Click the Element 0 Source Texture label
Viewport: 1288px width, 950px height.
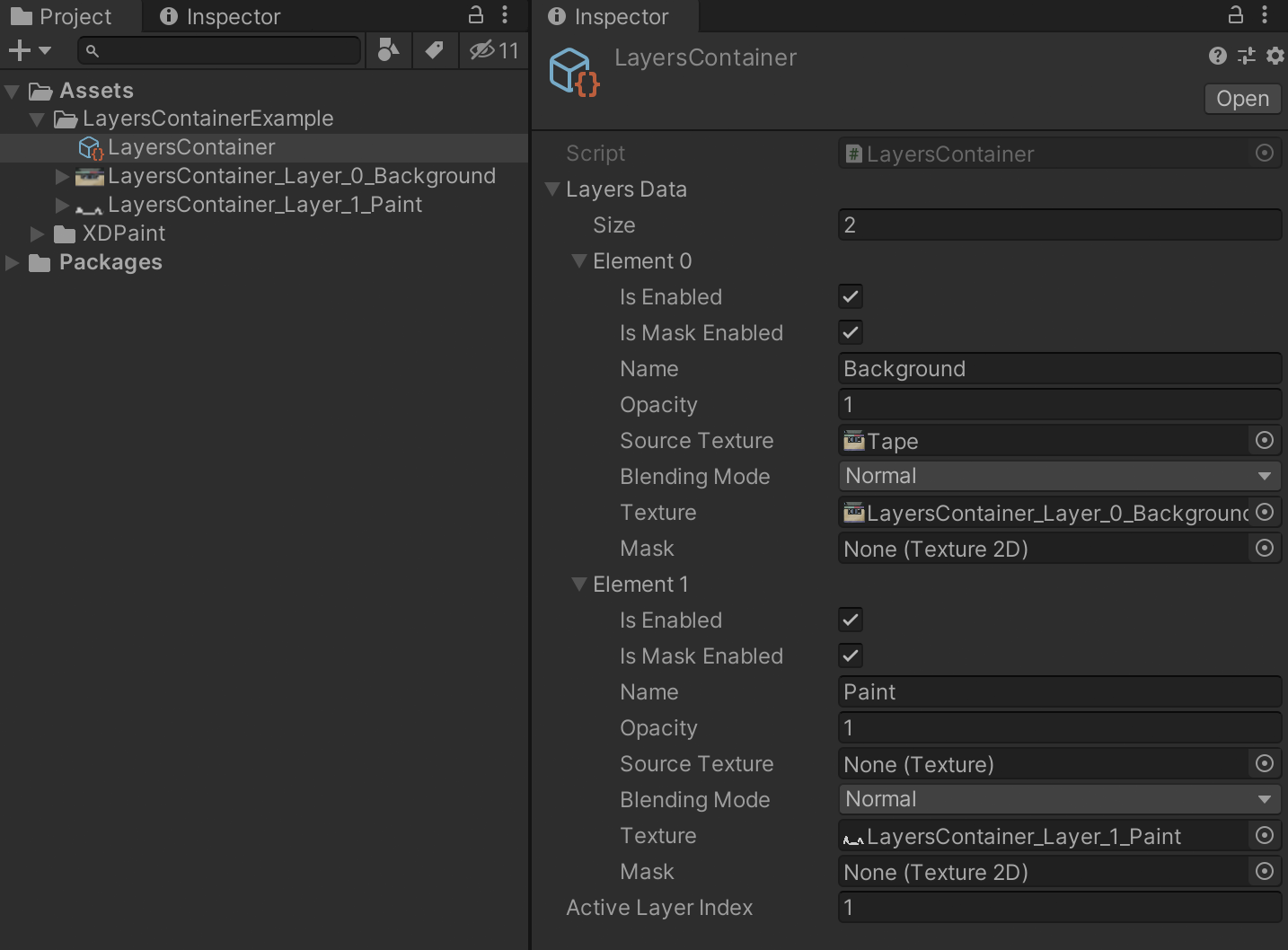pyautogui.click(x=696, y=441)
